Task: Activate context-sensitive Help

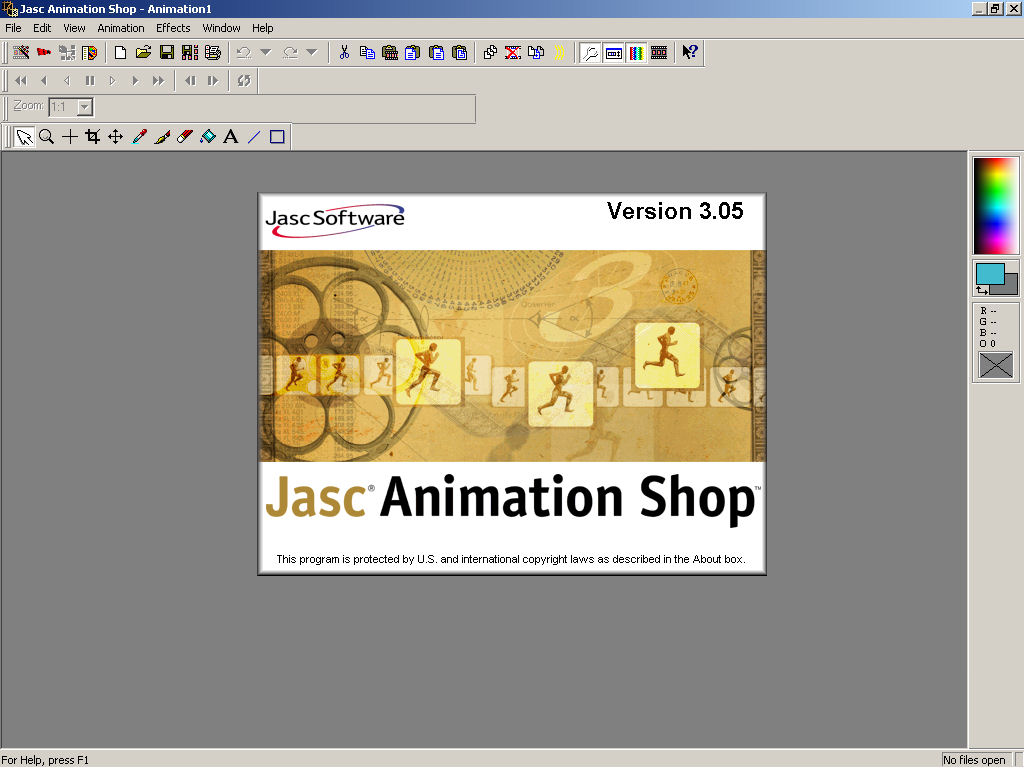Action: pyautogui.click(x=690, y=52)
